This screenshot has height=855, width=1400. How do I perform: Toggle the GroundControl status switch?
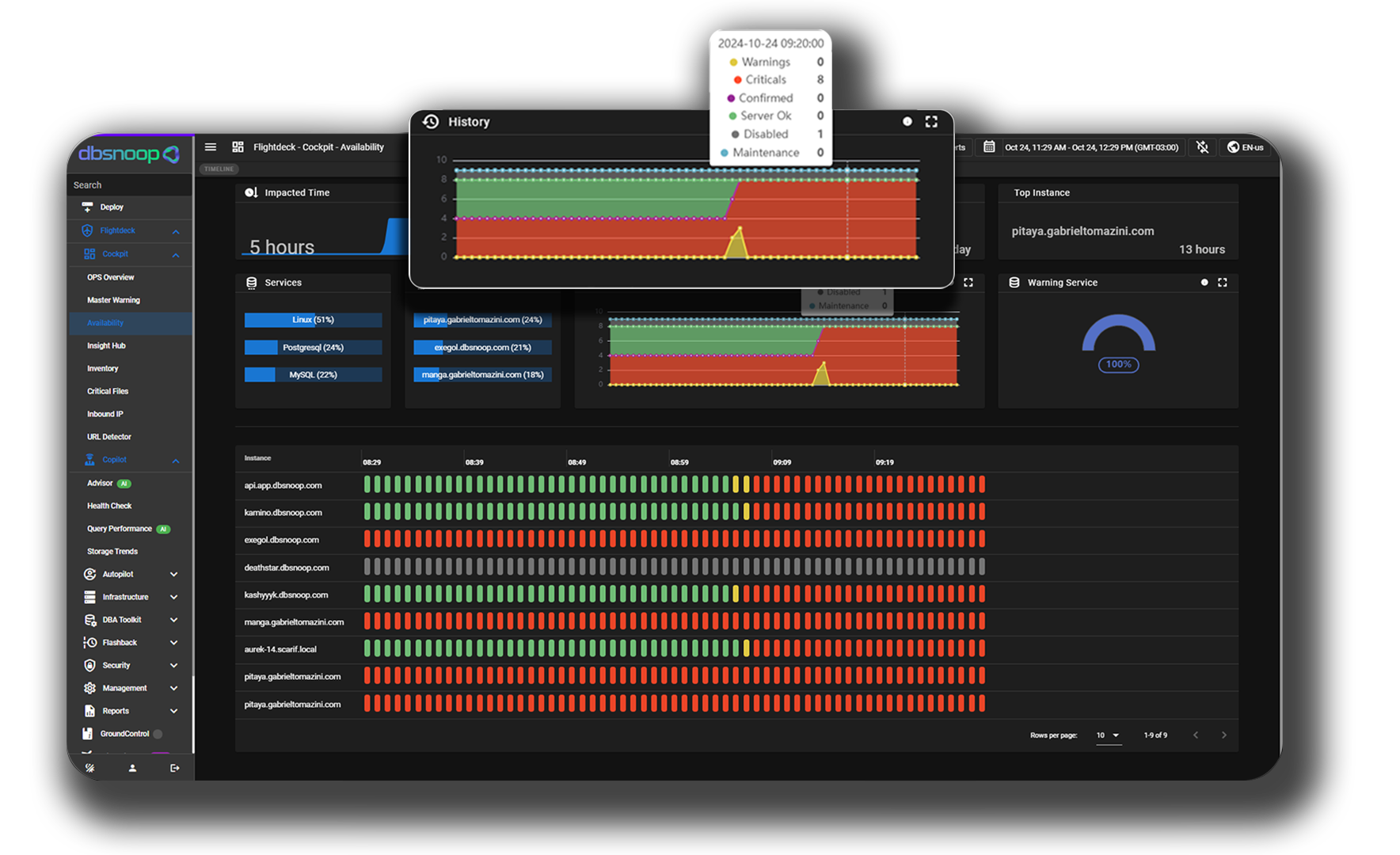click(x=158, y=734)
